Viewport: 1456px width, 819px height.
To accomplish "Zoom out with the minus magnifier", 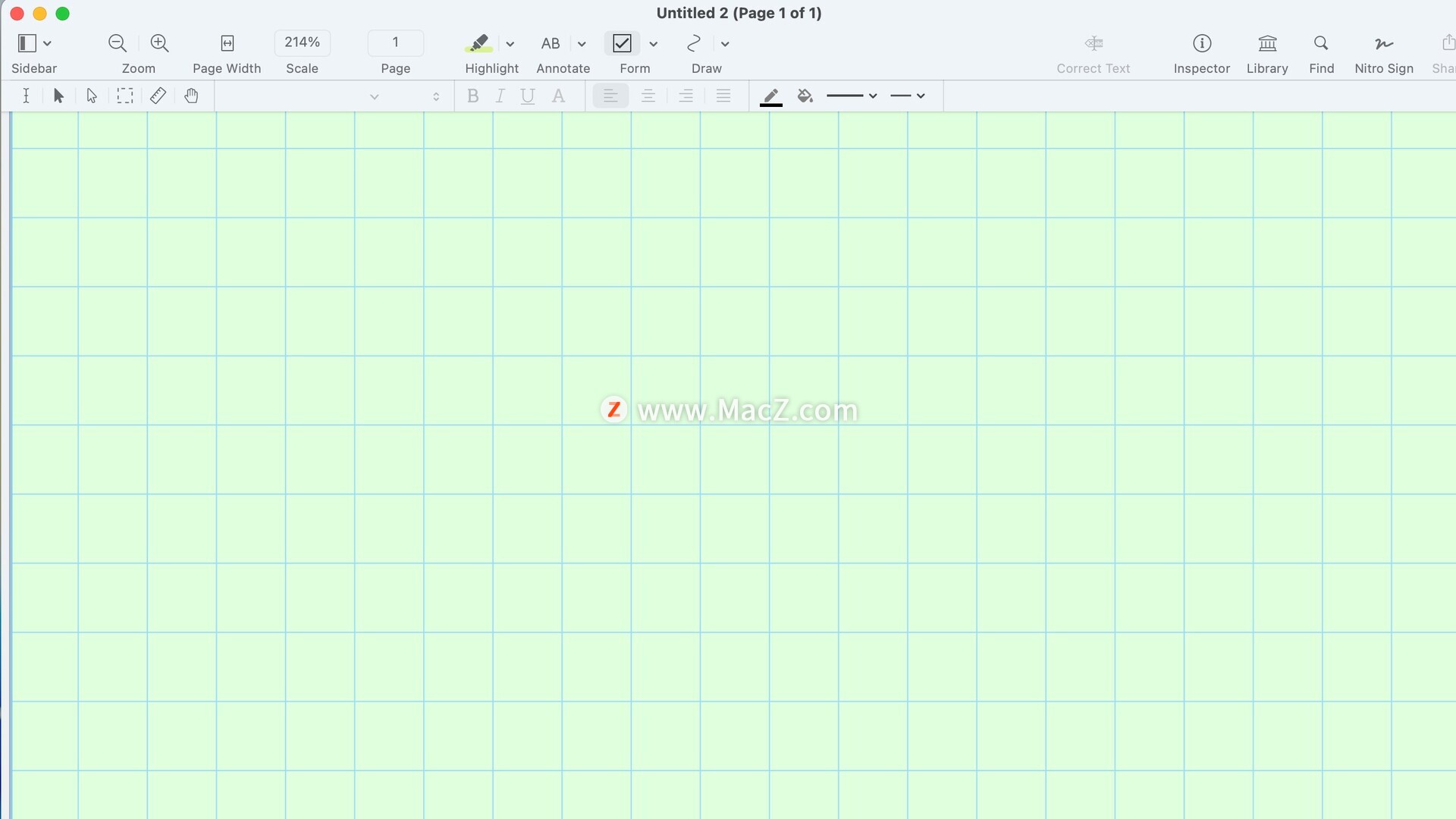I will click(117, 43).
